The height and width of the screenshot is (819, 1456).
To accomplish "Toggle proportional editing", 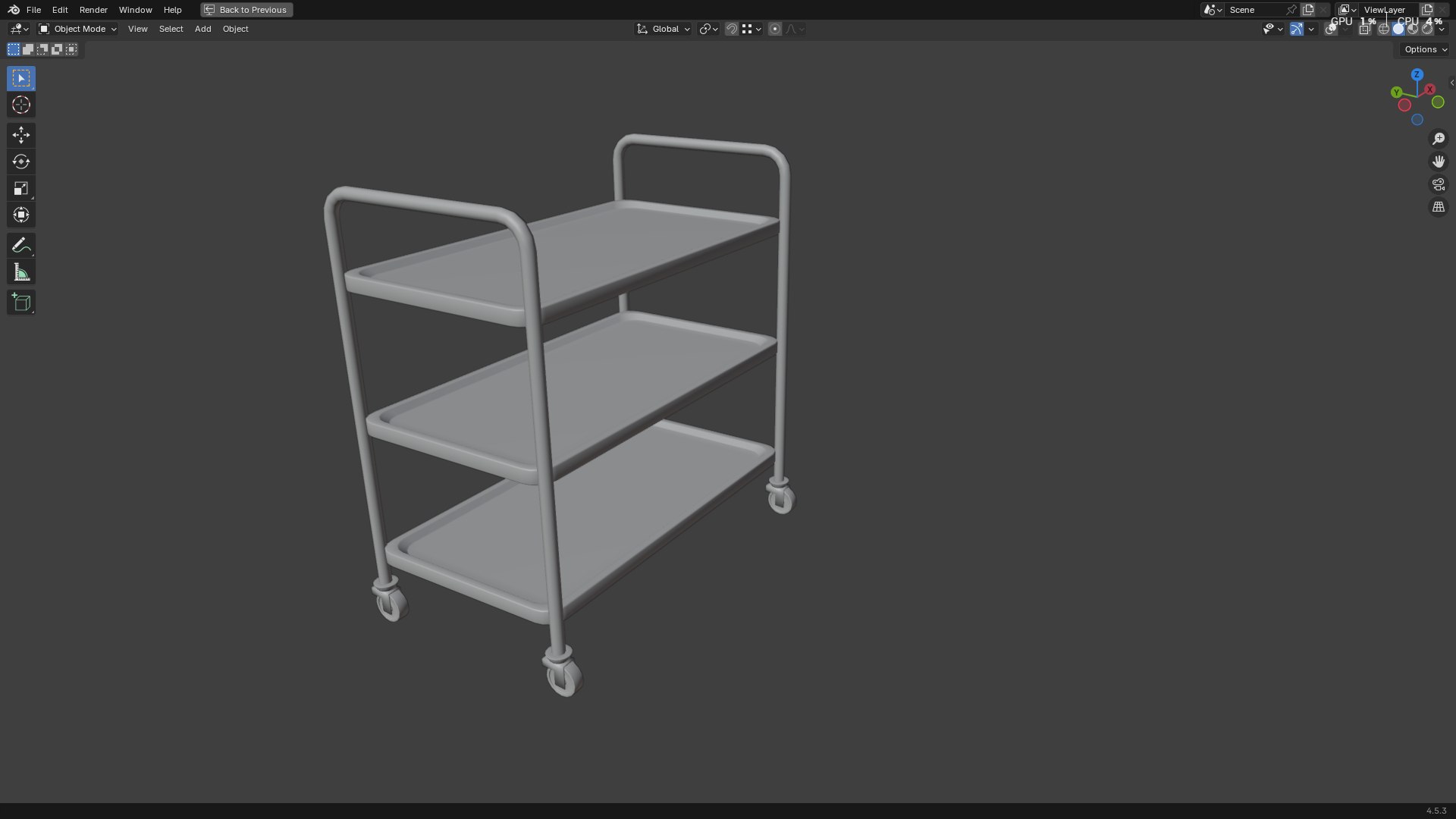I will coord(774,29).
